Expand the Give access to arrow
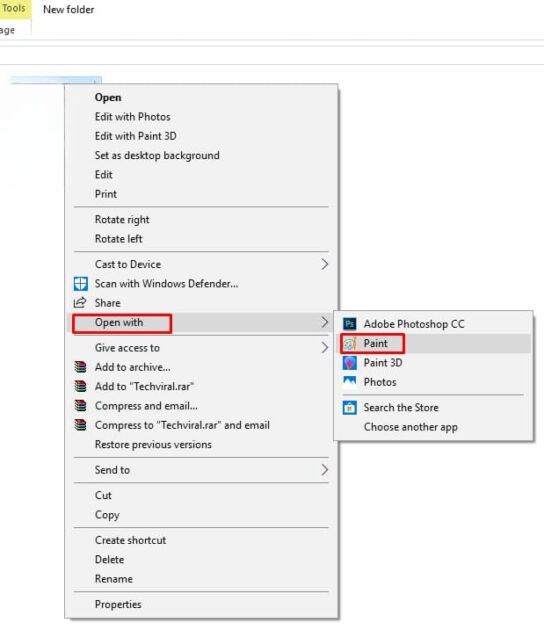Screen dimensions: 544x630 (325, 348)
